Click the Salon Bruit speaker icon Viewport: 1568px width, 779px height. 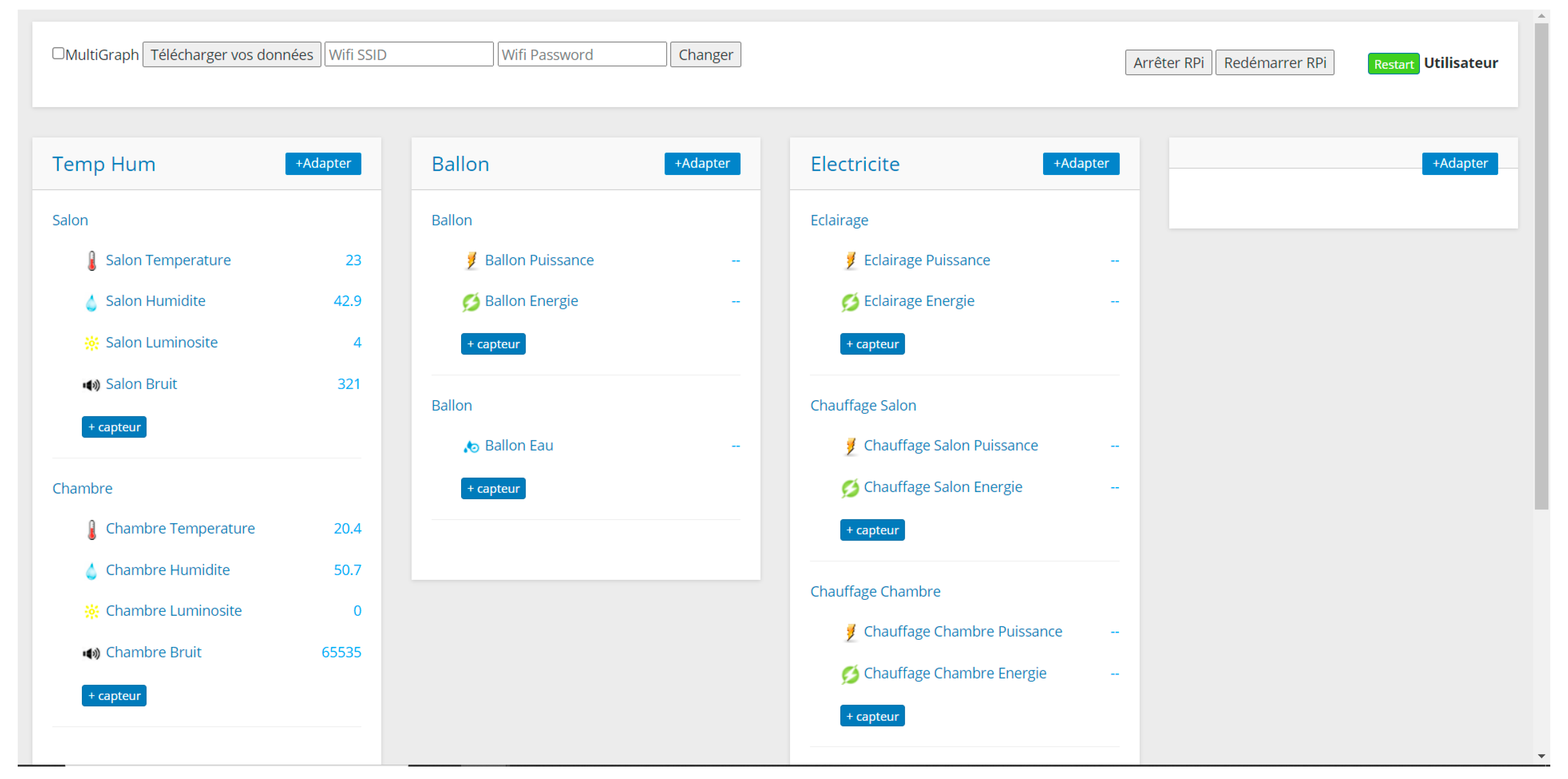(91, 385)
